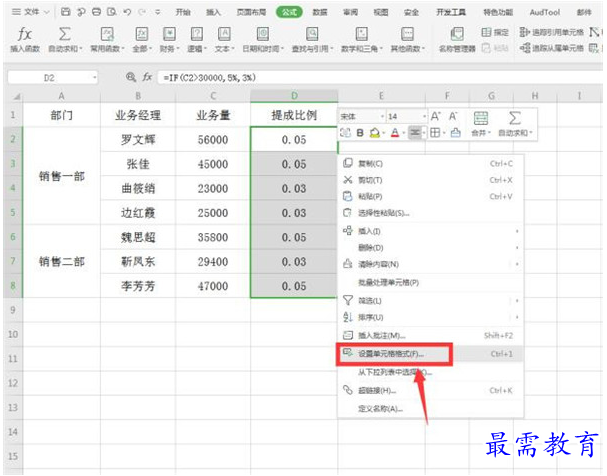Expand the Sort (排序) submenu
This screenshot has height=476, width=607.
430,317
